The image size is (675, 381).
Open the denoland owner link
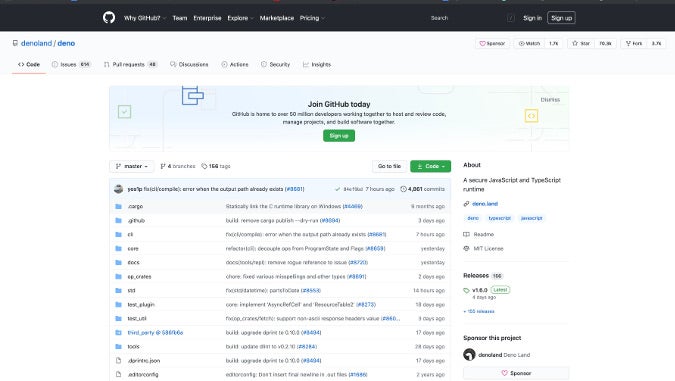pyautogui.click(x=36, y=43)
